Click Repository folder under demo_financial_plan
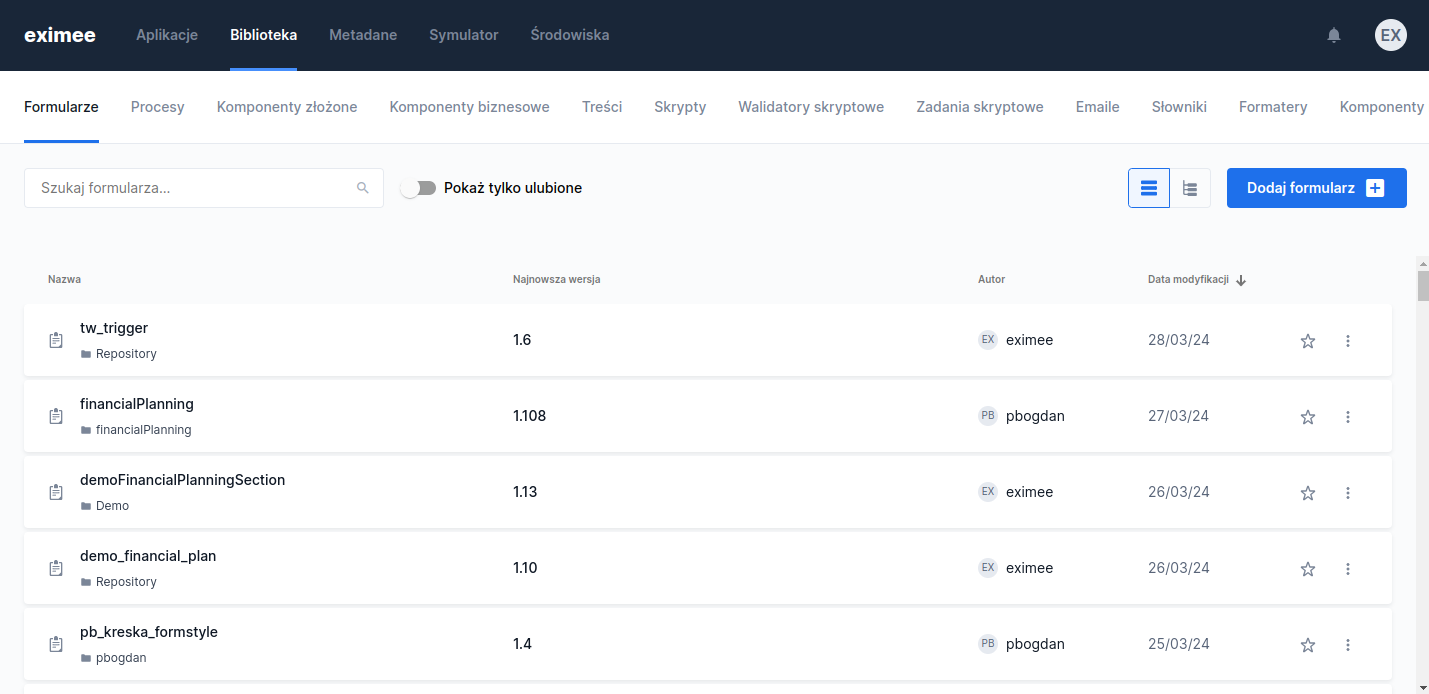The image size is (1429, 694). click(x=126, y=582)
